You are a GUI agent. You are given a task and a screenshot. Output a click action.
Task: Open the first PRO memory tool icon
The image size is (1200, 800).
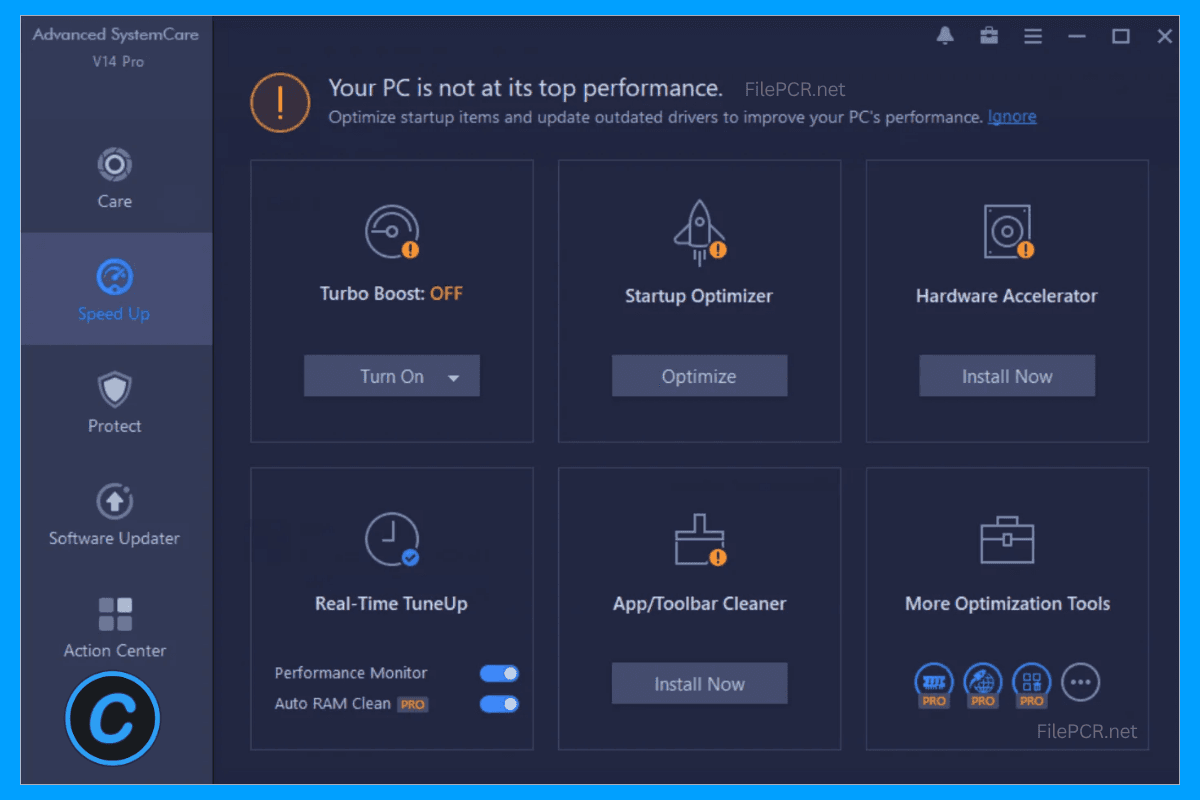click(x=933, y=684)
